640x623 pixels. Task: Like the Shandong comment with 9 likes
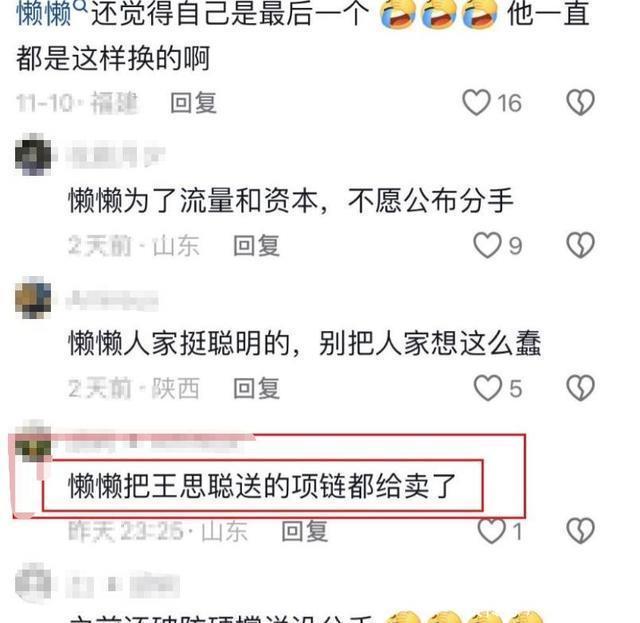(487, 245)
